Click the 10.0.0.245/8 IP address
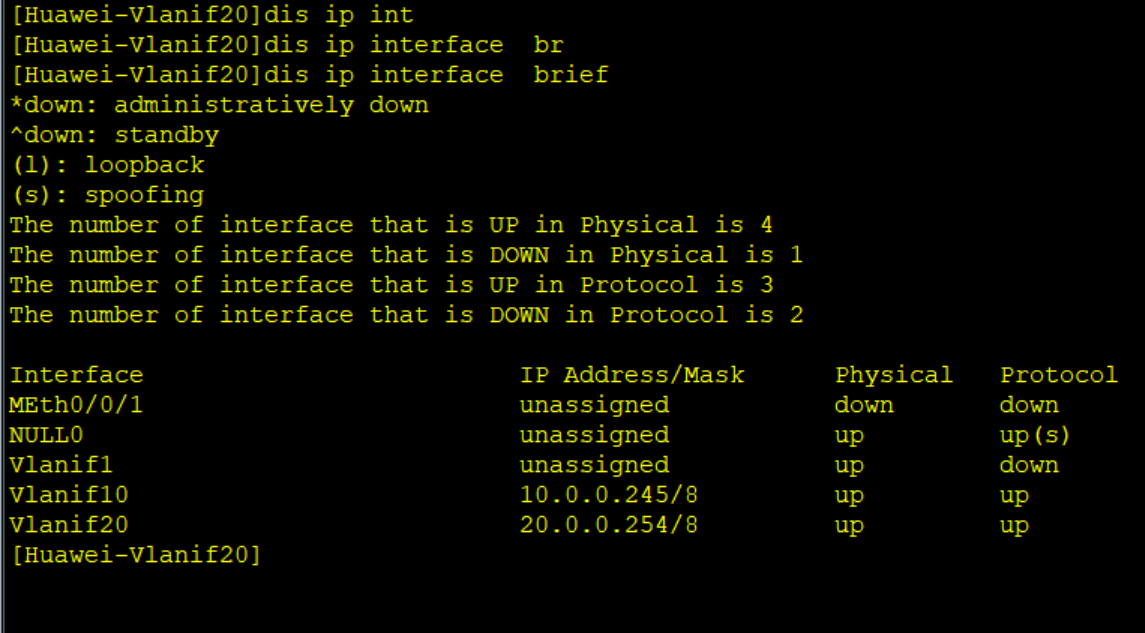 pos(609,495)
